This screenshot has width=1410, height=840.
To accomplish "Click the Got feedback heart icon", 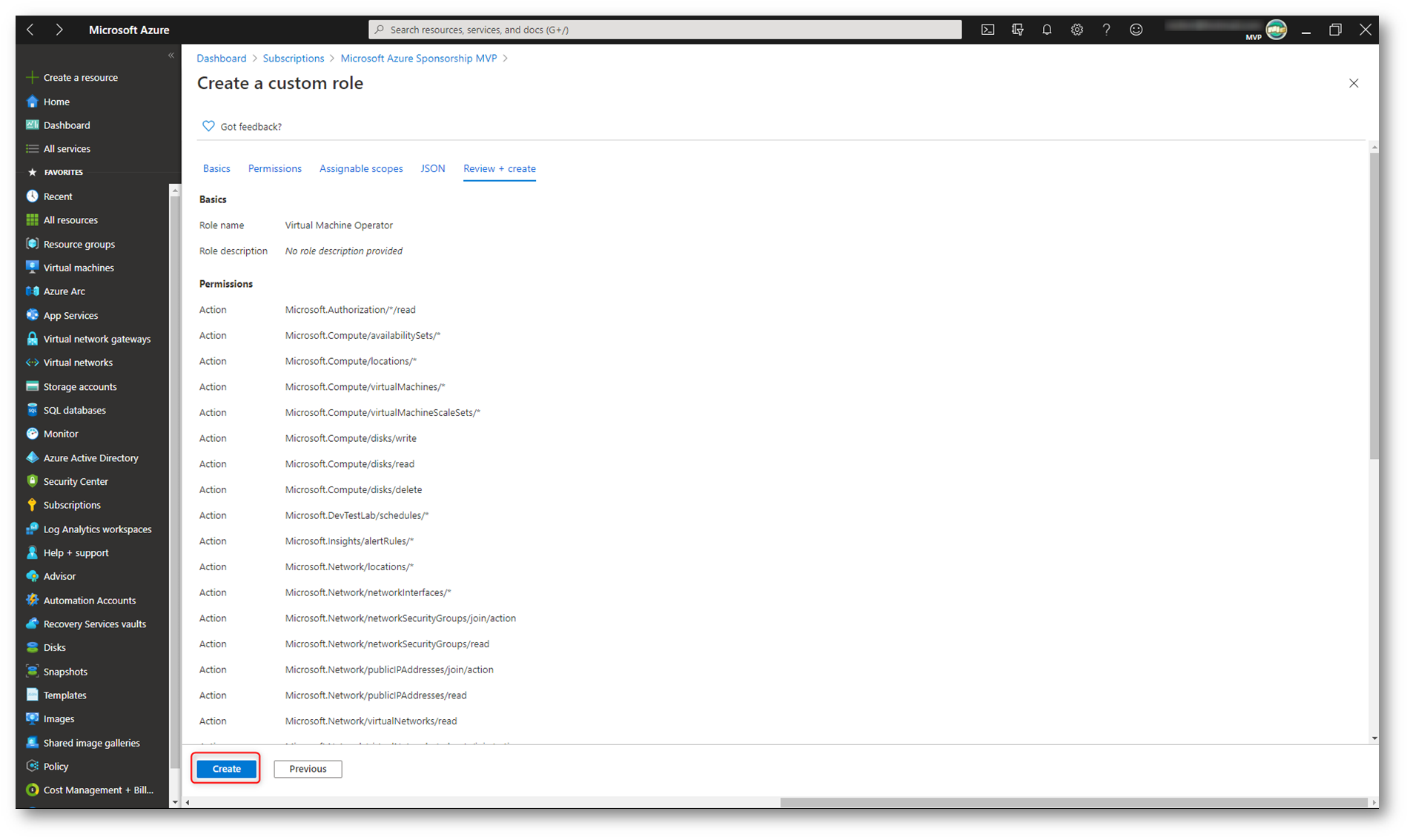I will (x=208, y=126).
